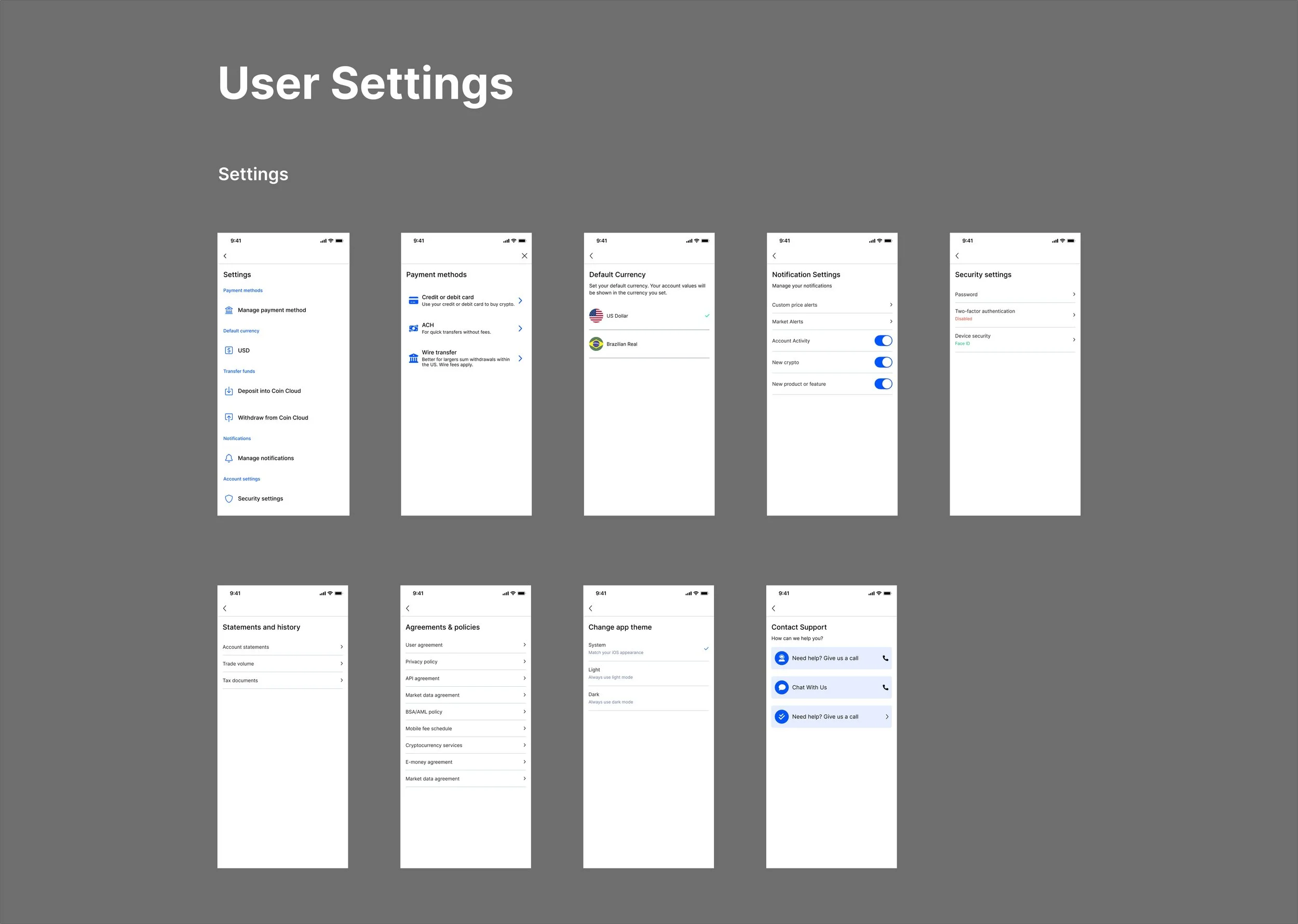
Task: Toggle the Account Activity switch
Action: [883, 341]
